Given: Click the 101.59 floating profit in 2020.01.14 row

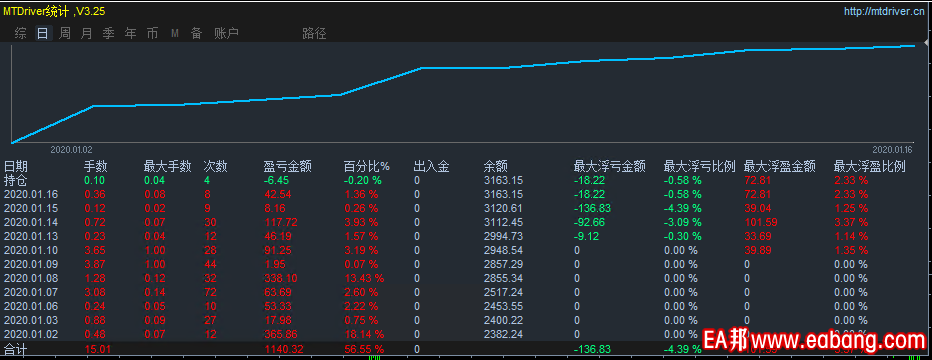Looking at the screenshot, I should tap(761, 222).
